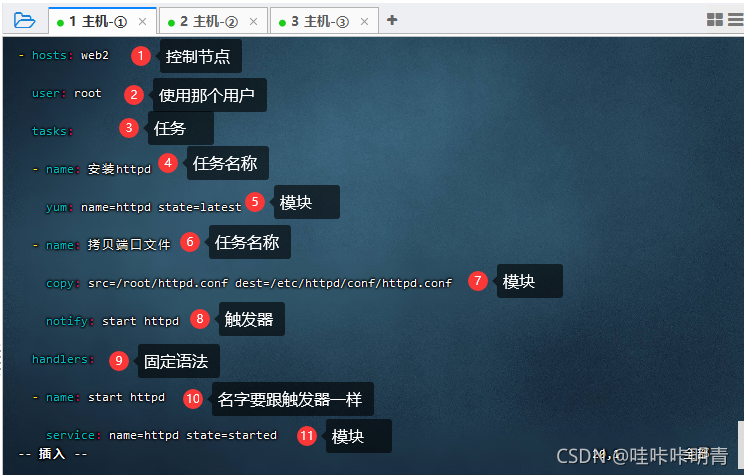Click the '- name: 拷贝端口文件' line
The height and width of the screenshot is (475, 744).
click(101, 245)
